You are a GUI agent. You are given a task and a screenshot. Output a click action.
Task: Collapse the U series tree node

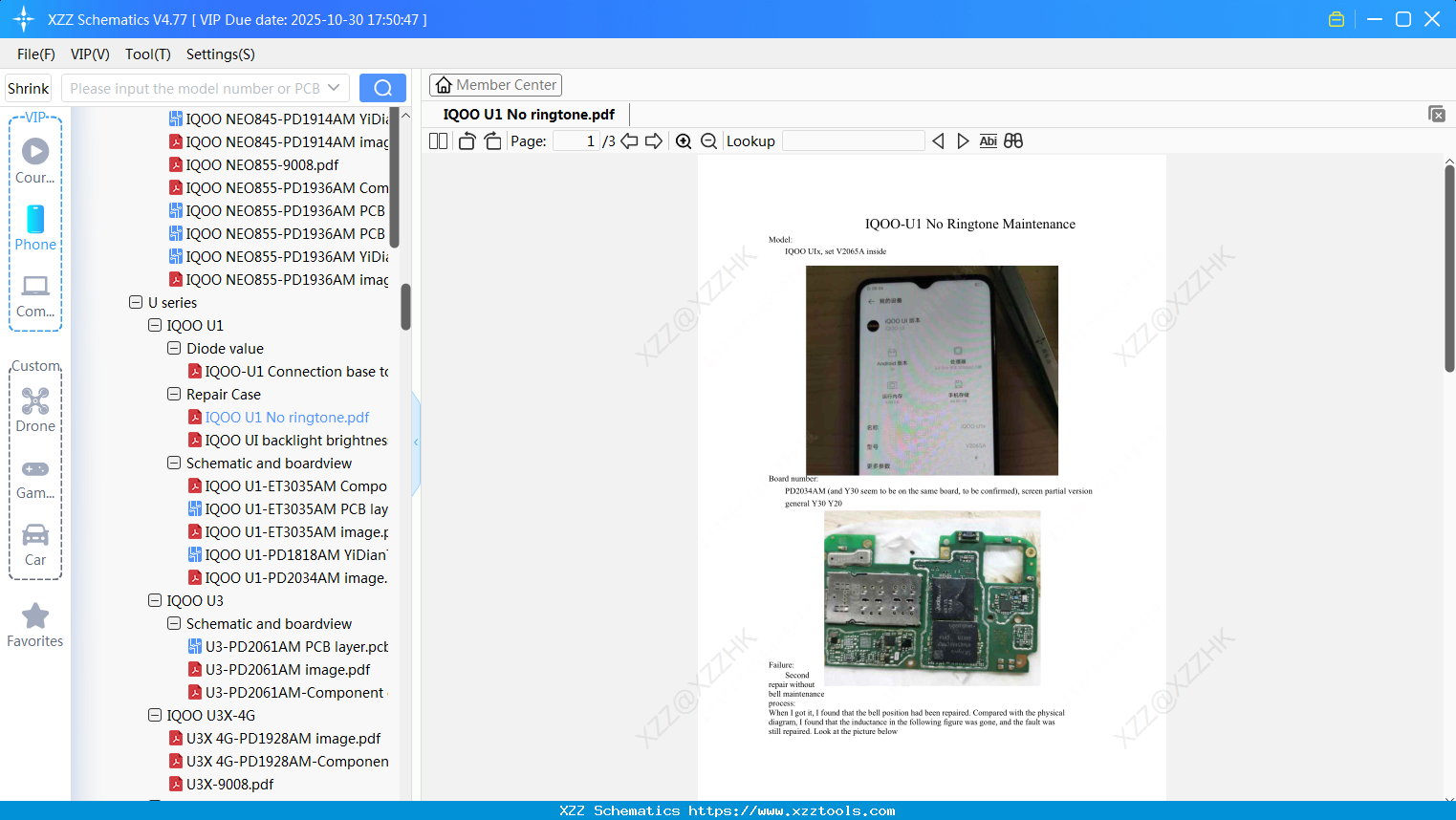[x=136, y=302]
